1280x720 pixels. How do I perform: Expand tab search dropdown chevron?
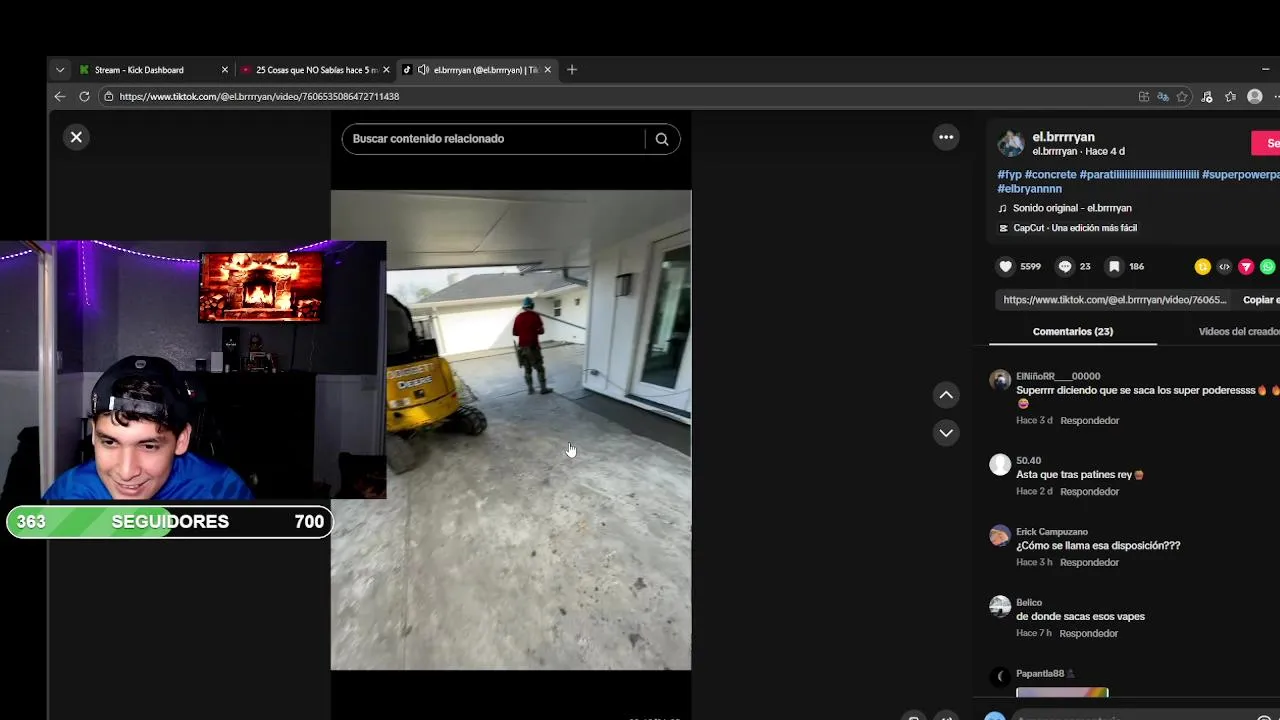click(x=60, y=70)
